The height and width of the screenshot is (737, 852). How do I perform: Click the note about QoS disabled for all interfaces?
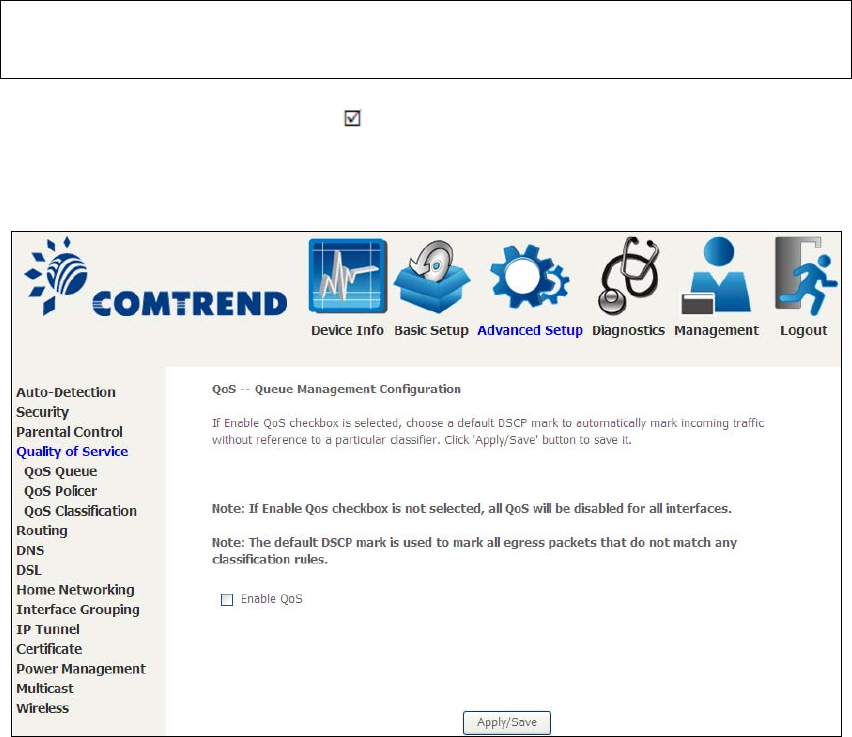pos(472,509)
